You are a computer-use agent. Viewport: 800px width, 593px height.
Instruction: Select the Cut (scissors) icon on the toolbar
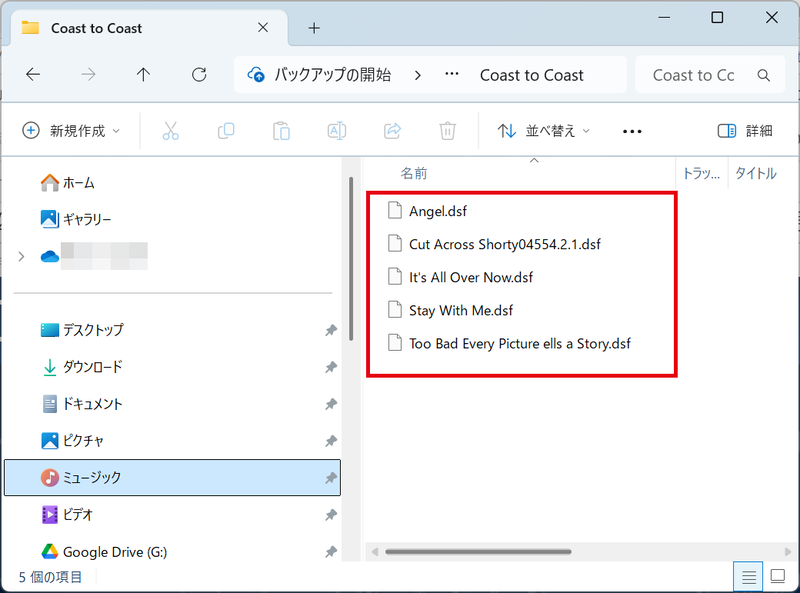[170, 130]
